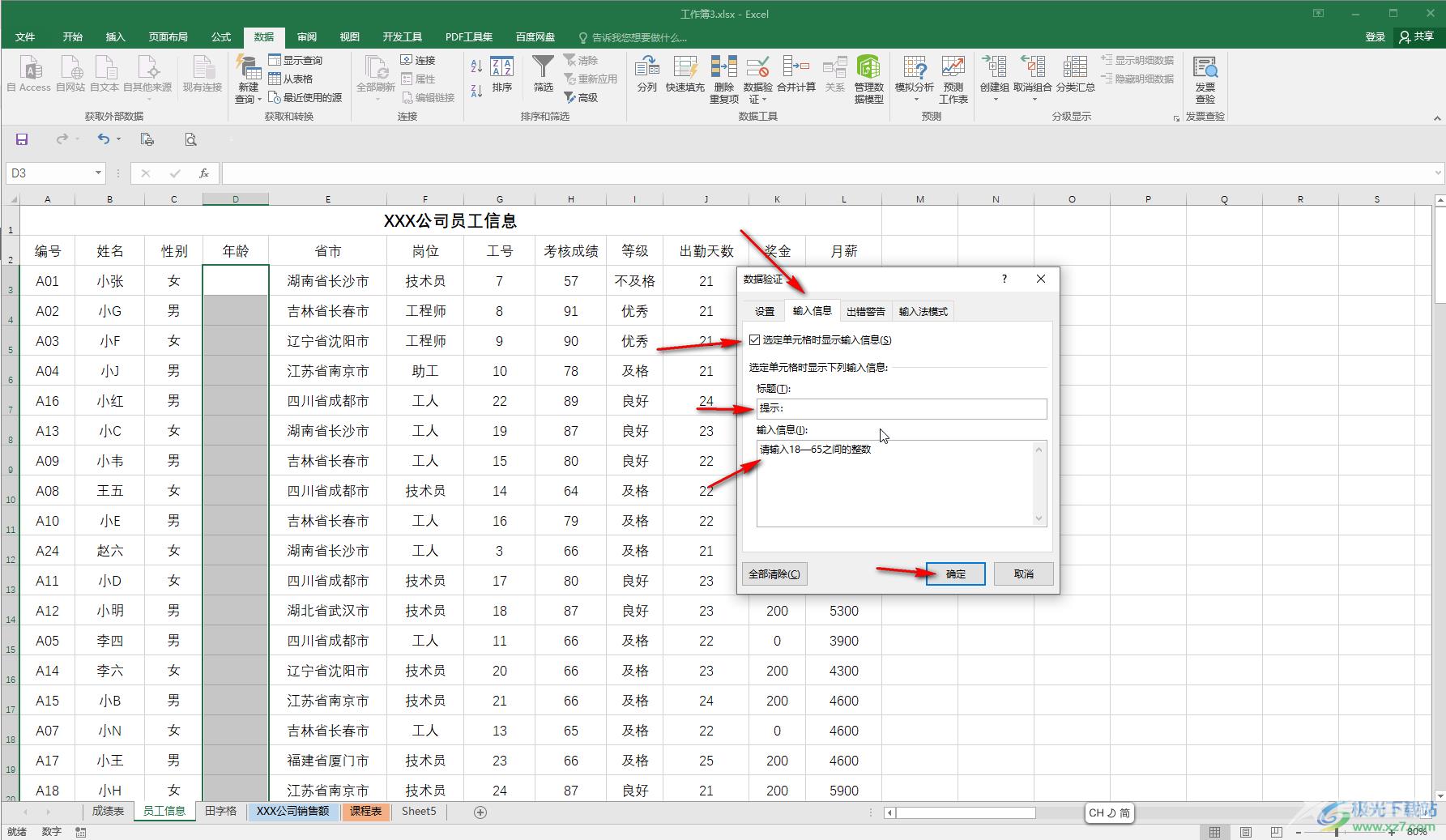Click Sign in (登录)
The height and width of the screenshot is (840, 1446).
[1375, 36]
